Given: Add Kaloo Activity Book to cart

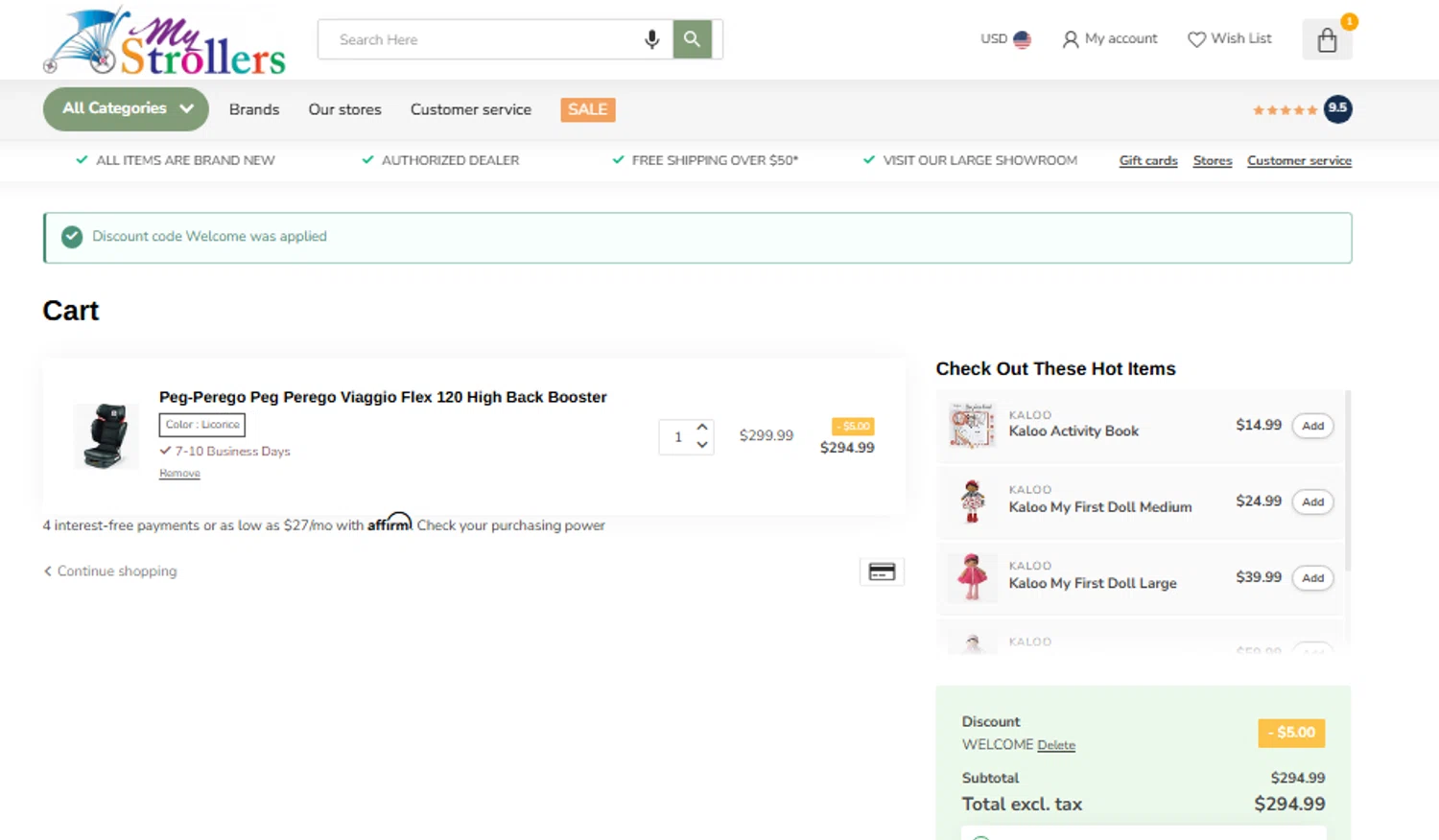Looking at the screenshot, I should pos(1312,426).
